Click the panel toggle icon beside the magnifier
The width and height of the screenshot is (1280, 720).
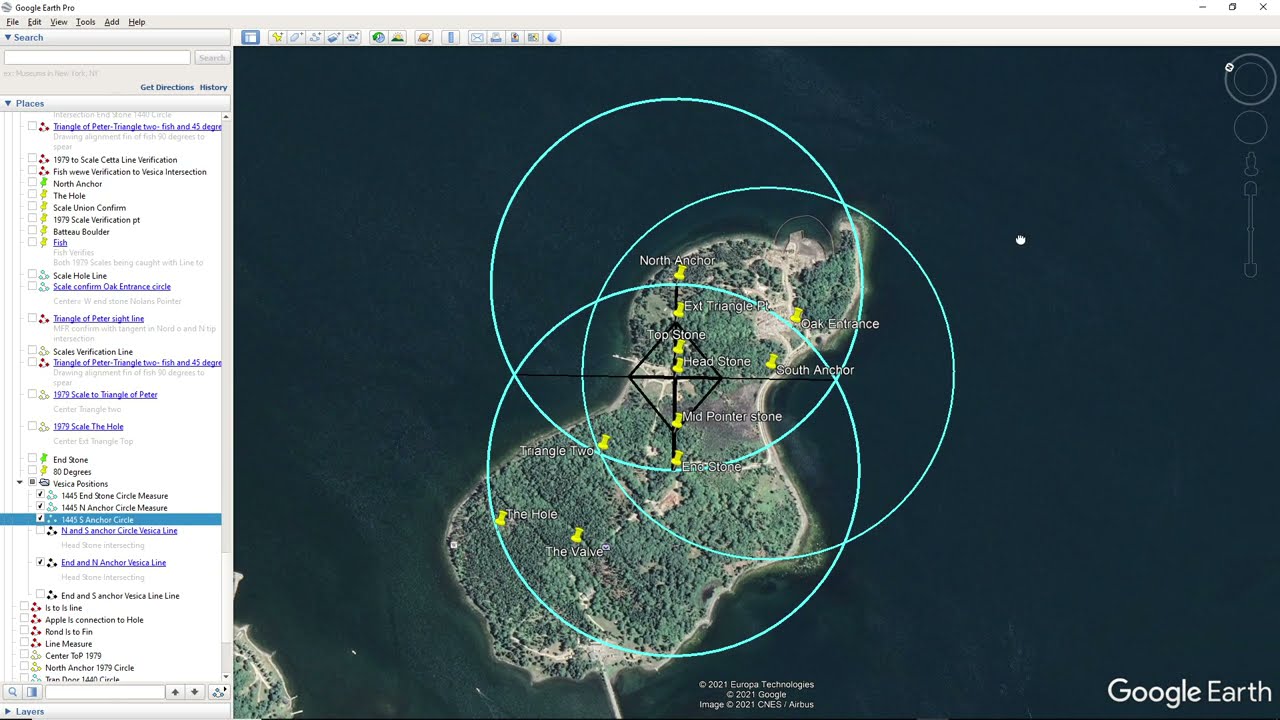tap(32, 692)
